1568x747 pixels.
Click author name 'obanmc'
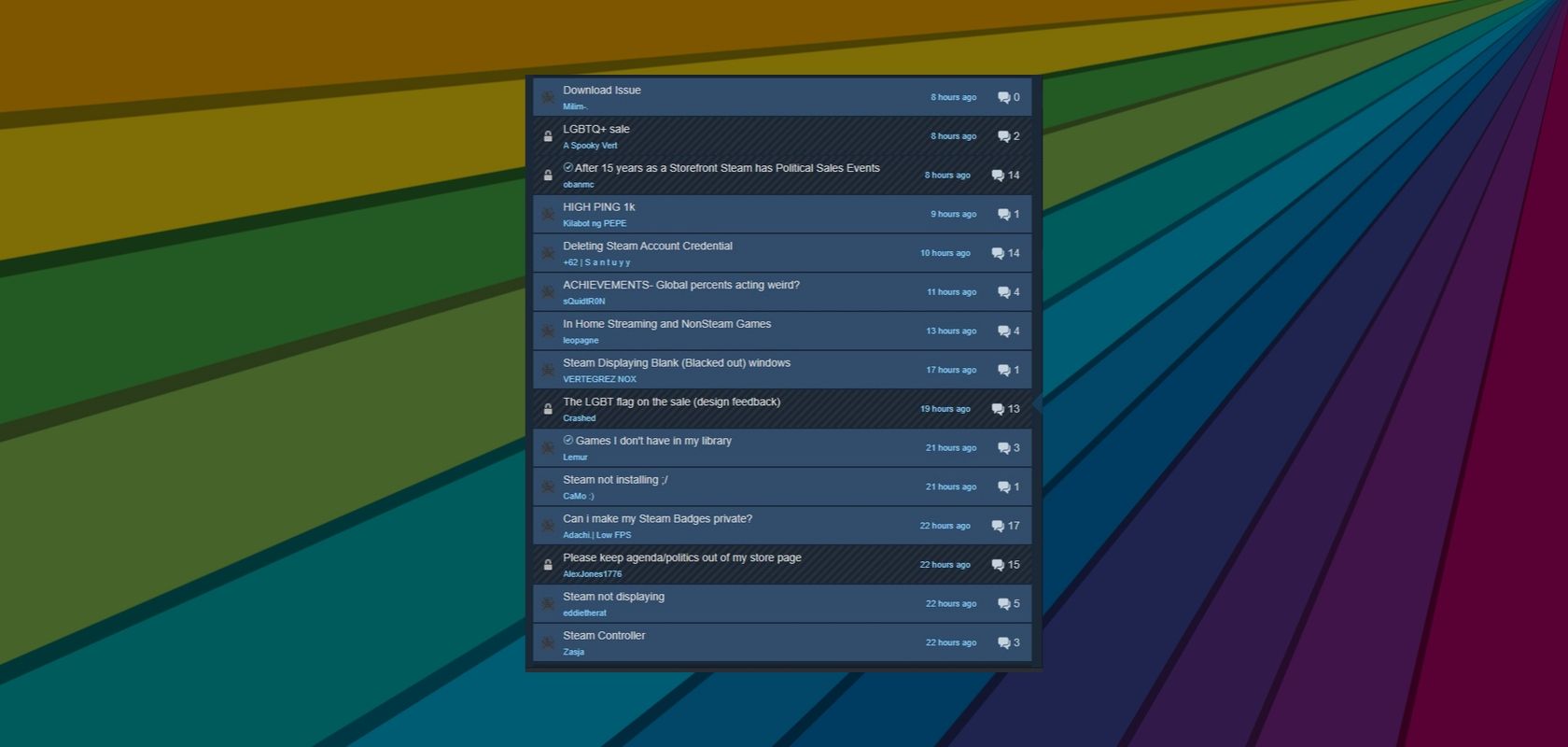(x=579, y=185)
